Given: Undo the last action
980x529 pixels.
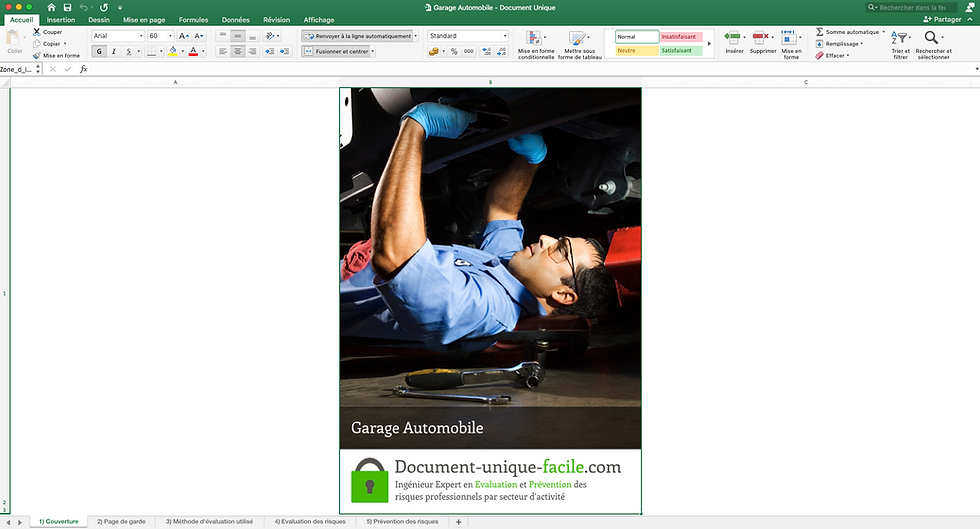Looking at the screenshot, I should [83, 8].
